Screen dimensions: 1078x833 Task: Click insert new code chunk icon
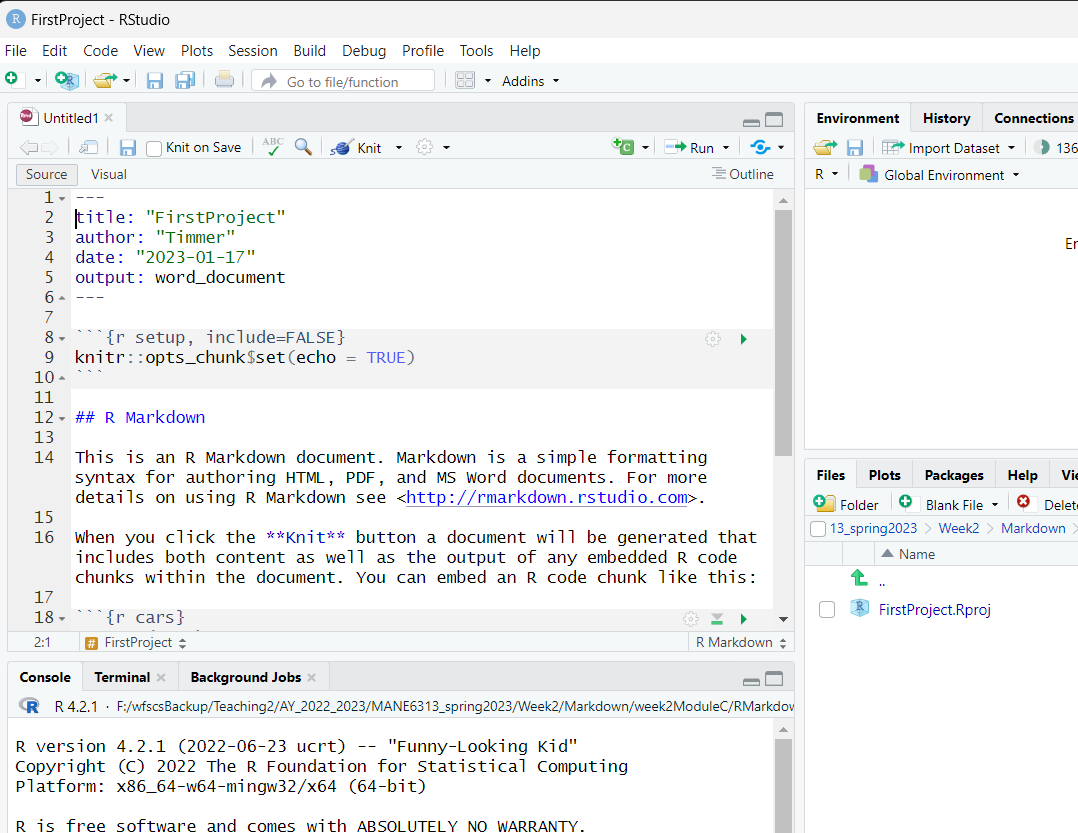tap(624, 147)
